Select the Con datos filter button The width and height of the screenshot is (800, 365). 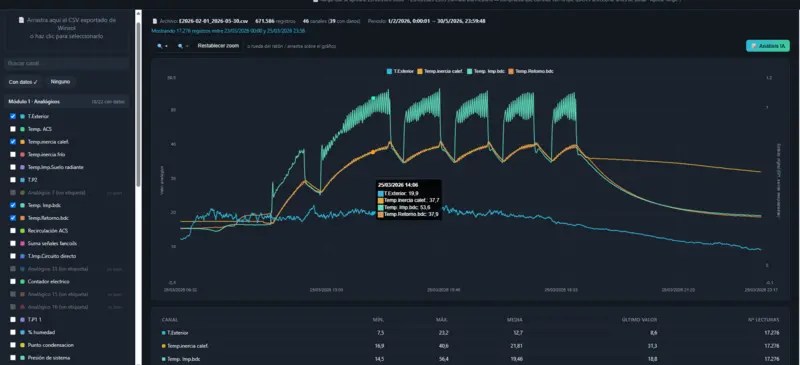coord(23,82)
